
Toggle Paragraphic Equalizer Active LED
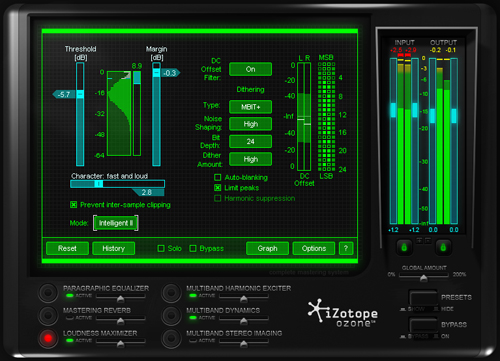(70, 295)
